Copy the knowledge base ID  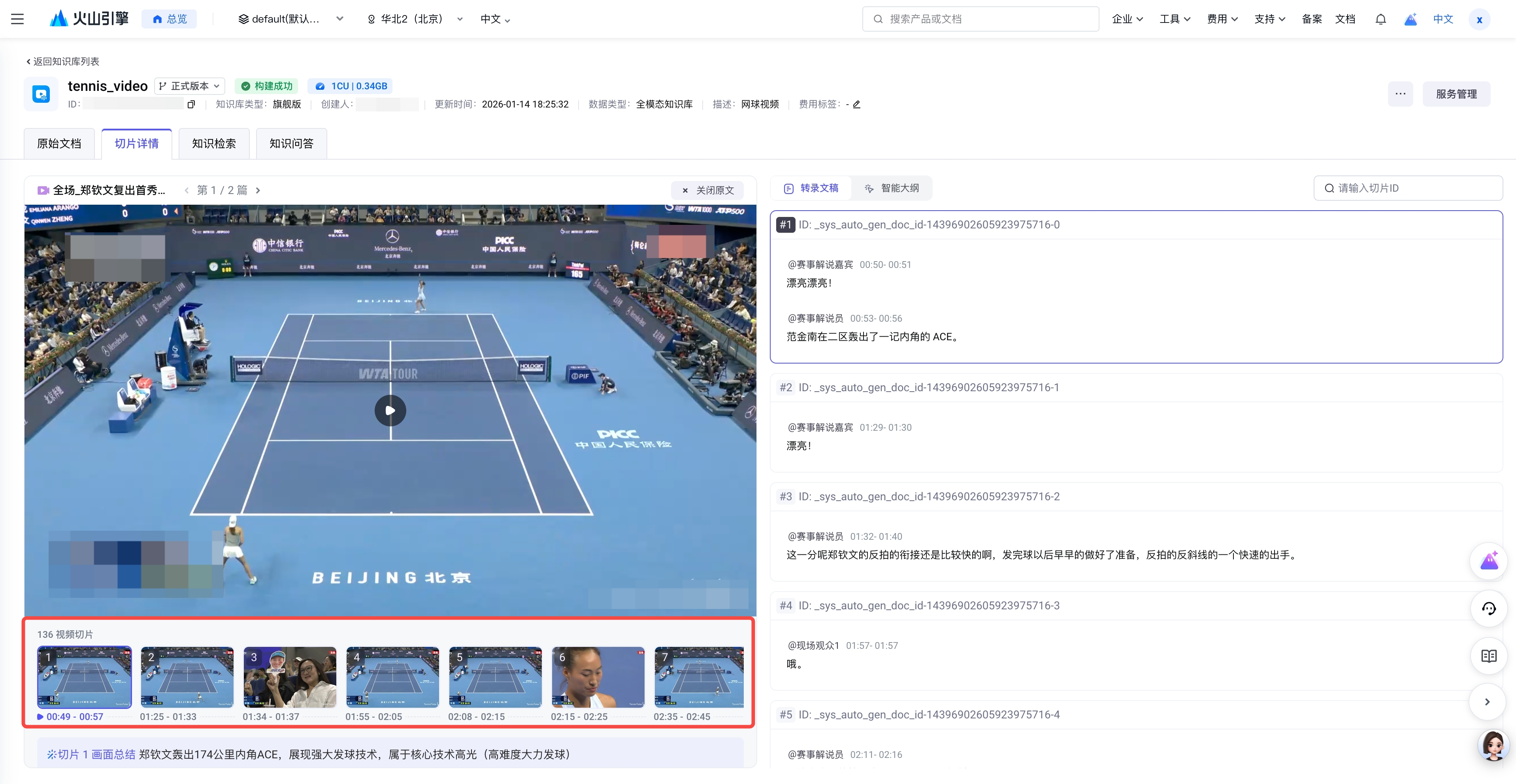(190, 105)
